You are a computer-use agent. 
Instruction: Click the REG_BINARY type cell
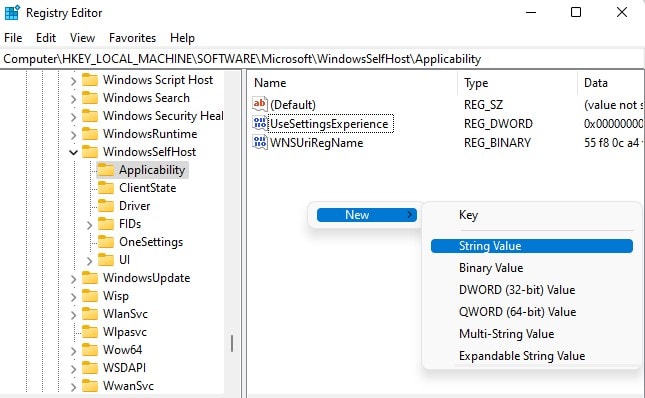point(497,143)
